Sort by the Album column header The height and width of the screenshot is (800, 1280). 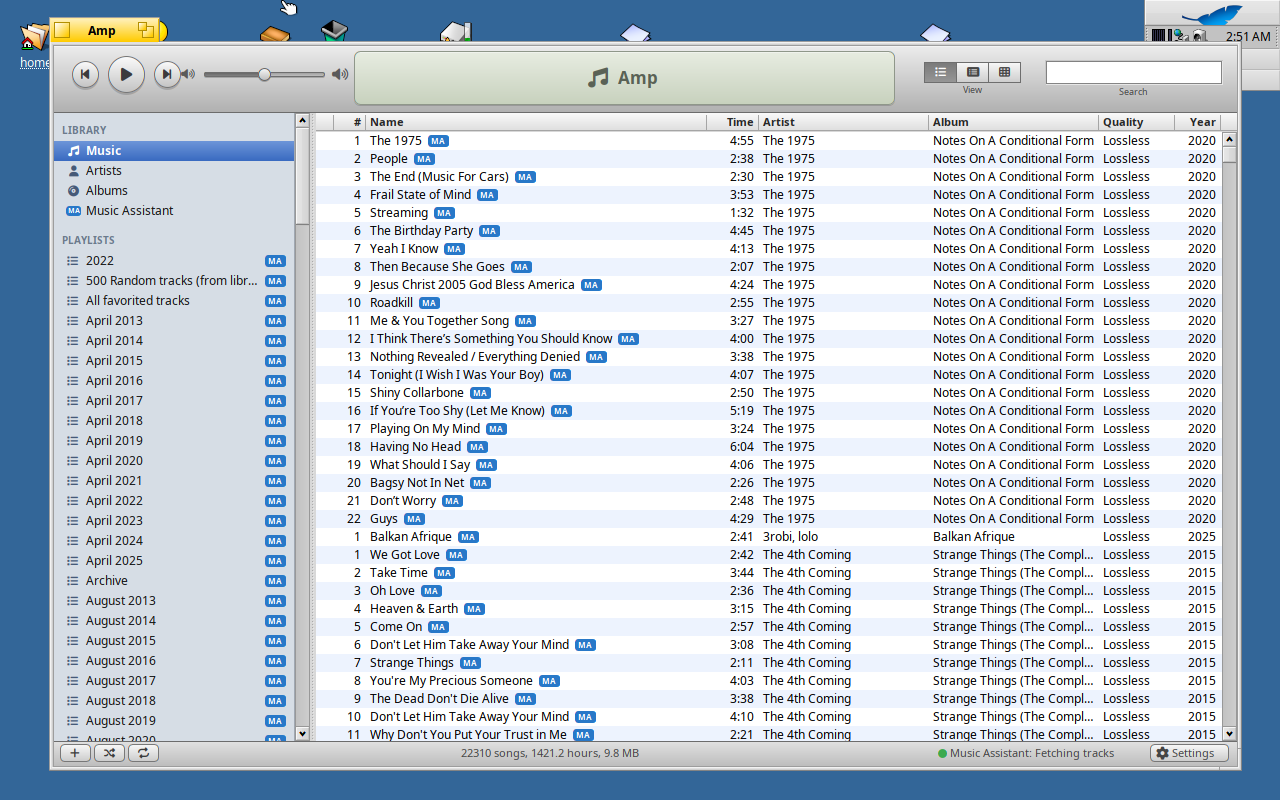coord(1013,122)
